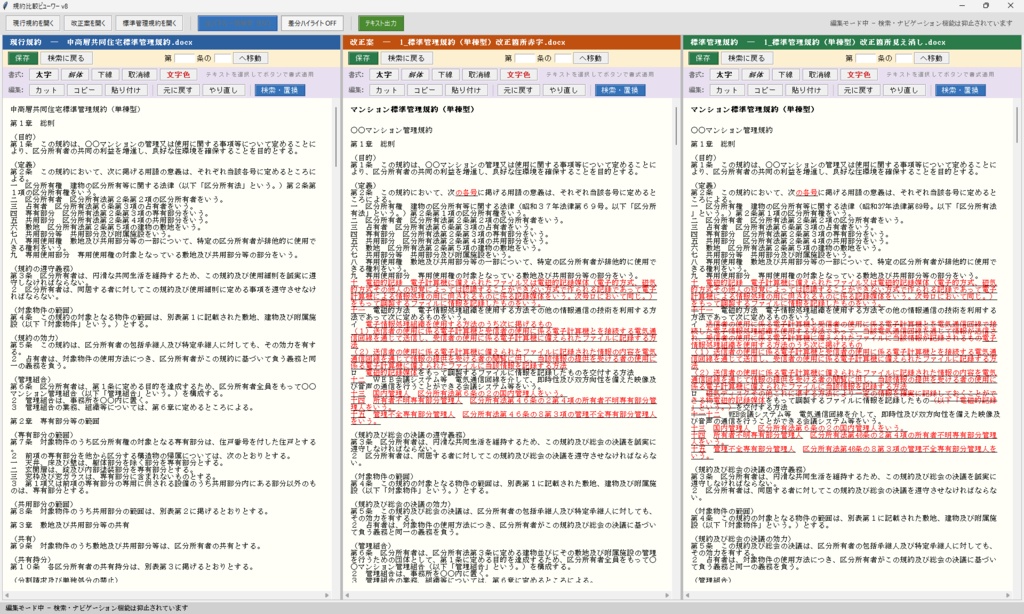Focus the 第 article number field in 標準管理規約 panel
Viewport: 1024px width, 614px height.
click(x=866, y=58)
